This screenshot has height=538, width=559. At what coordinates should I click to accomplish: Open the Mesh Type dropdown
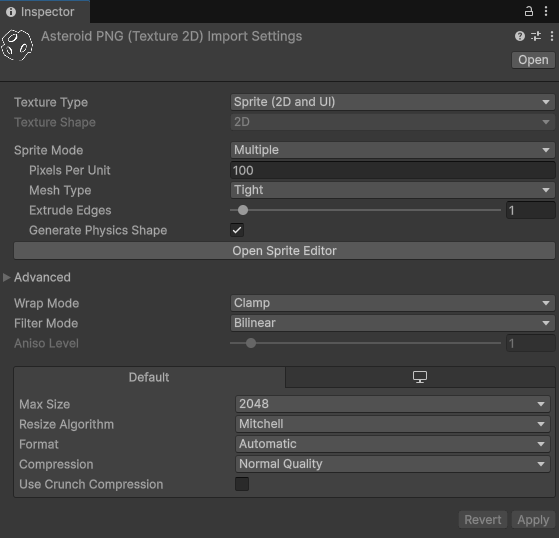pyautogui.click(x=393, y=190)
